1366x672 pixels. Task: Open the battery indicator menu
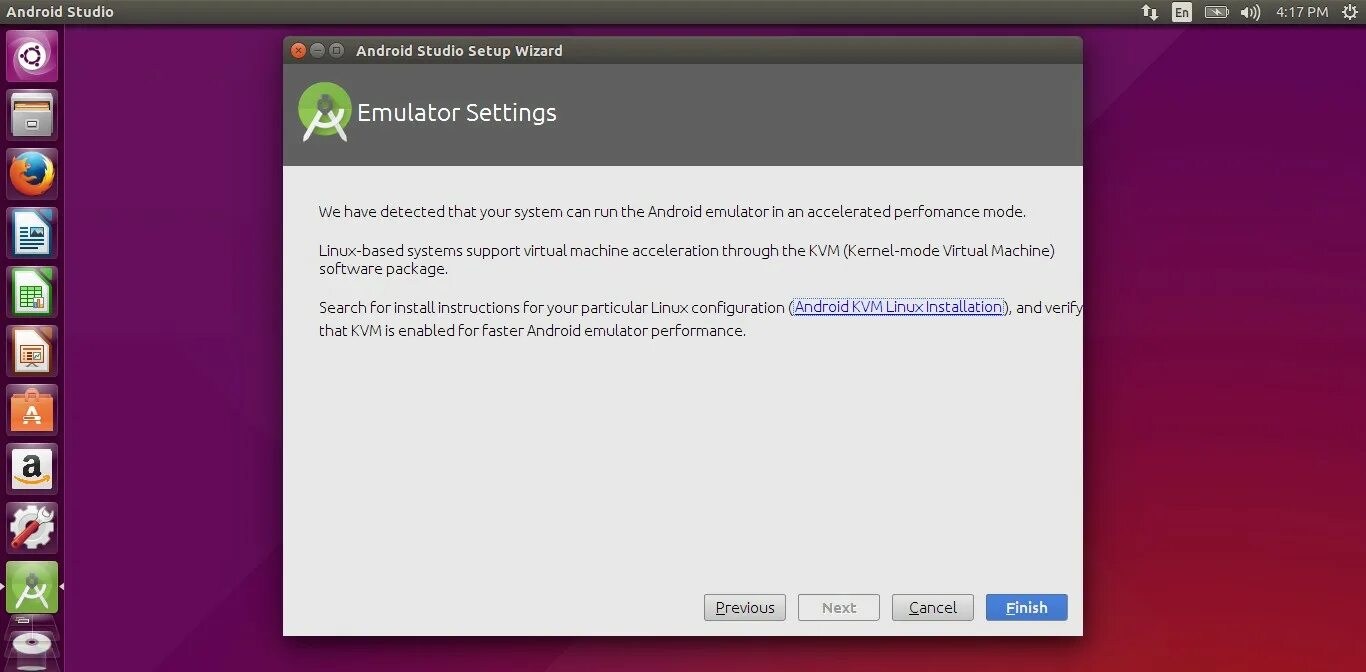1216,12
